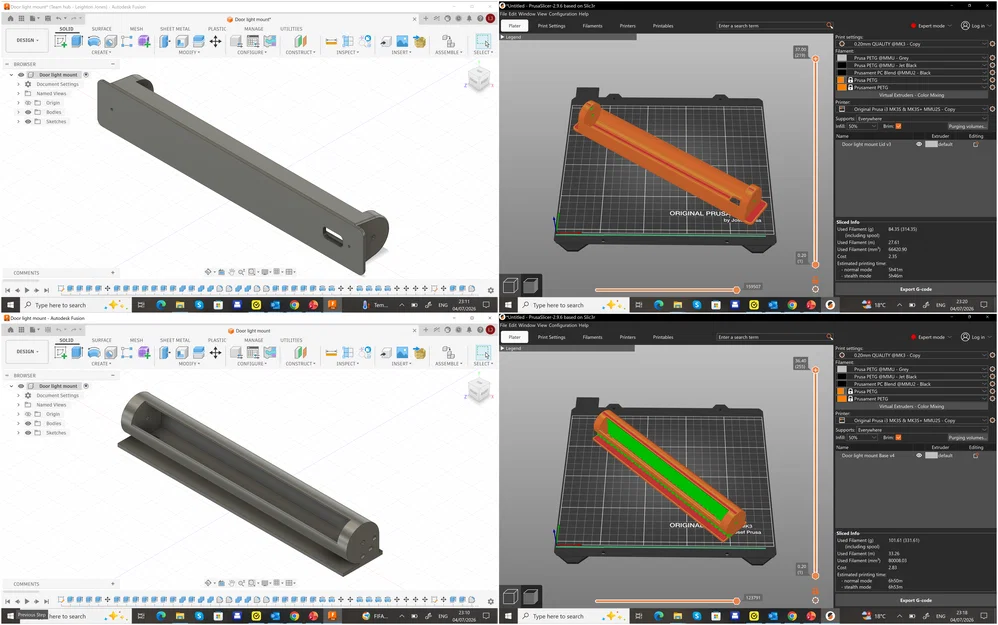Expand Named Views in tube-base Fusion browser

coord(18,405)
